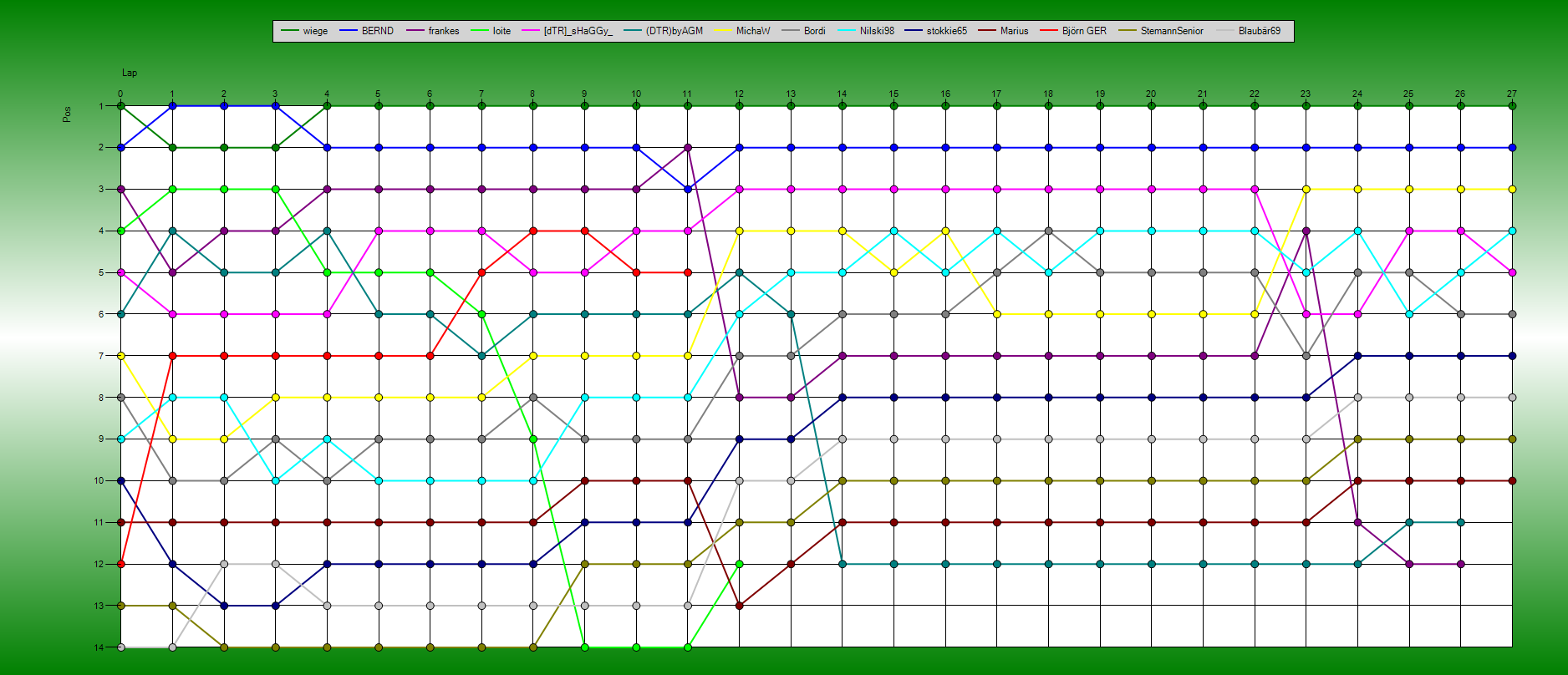Click BERND's blue point at lap 11, position 3
Image resolution: width=1568 pixels, height=675 pixels.
pos(688,190)
